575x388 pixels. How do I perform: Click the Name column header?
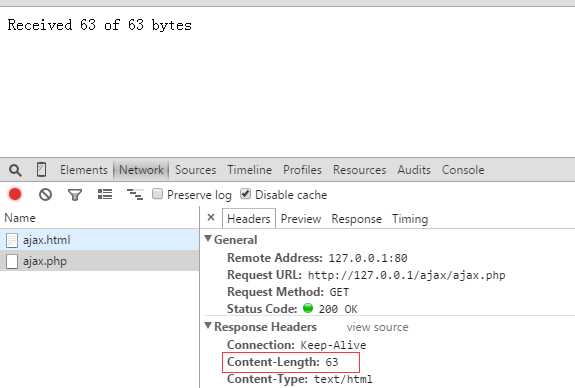(99, 218)
